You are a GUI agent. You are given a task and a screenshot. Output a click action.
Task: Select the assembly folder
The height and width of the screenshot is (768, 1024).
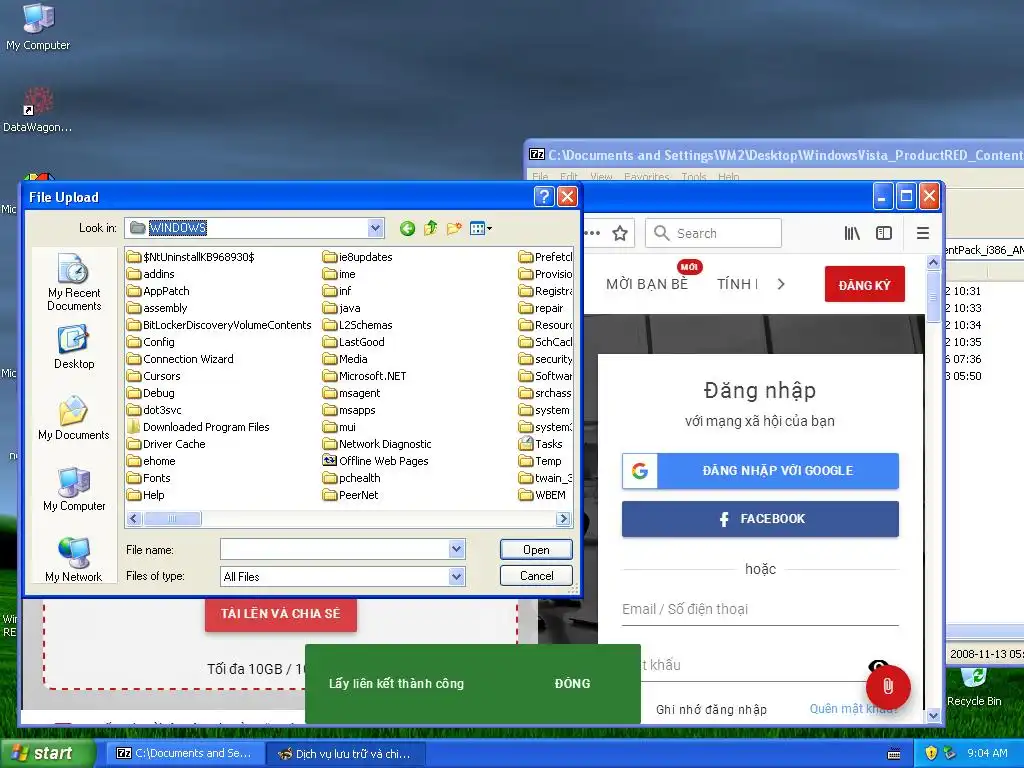pyautogui.click(x=157, y=308)
